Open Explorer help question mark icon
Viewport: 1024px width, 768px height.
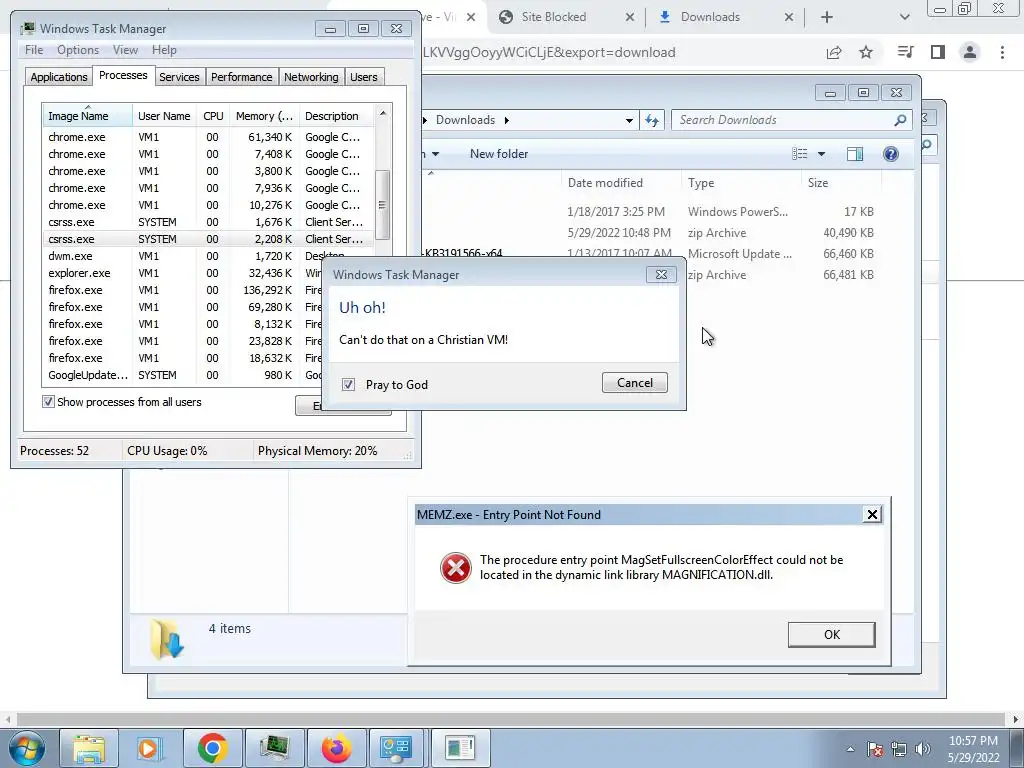(x=891, y=154)
